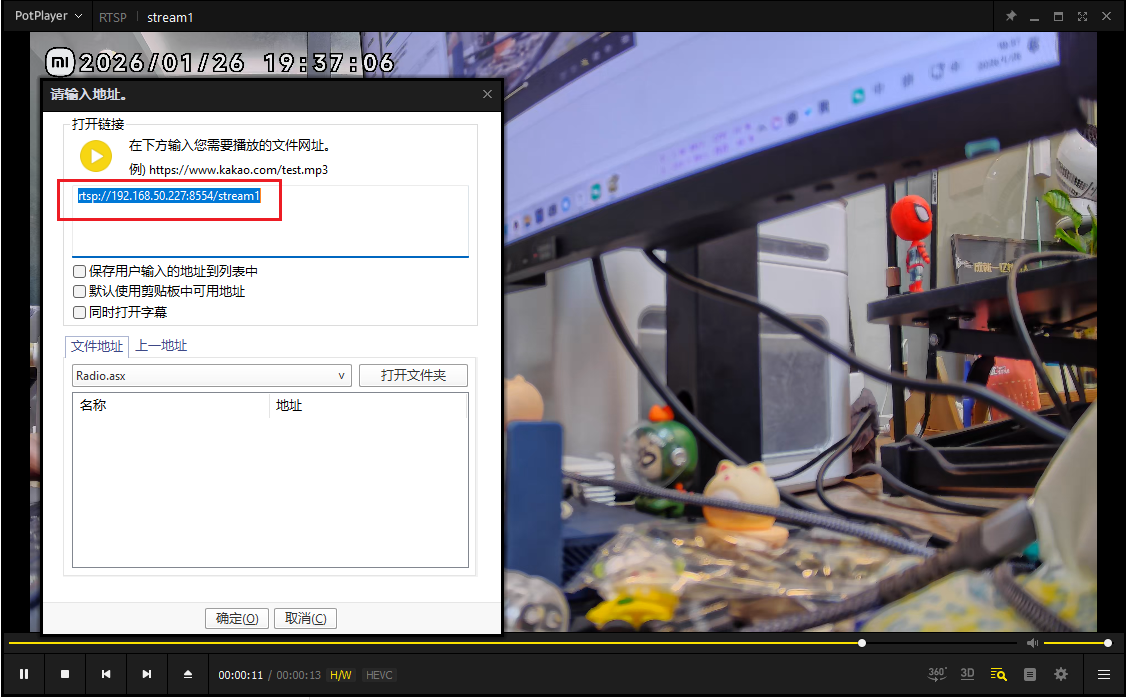Pause the stream playback

[x=24, y=674]
